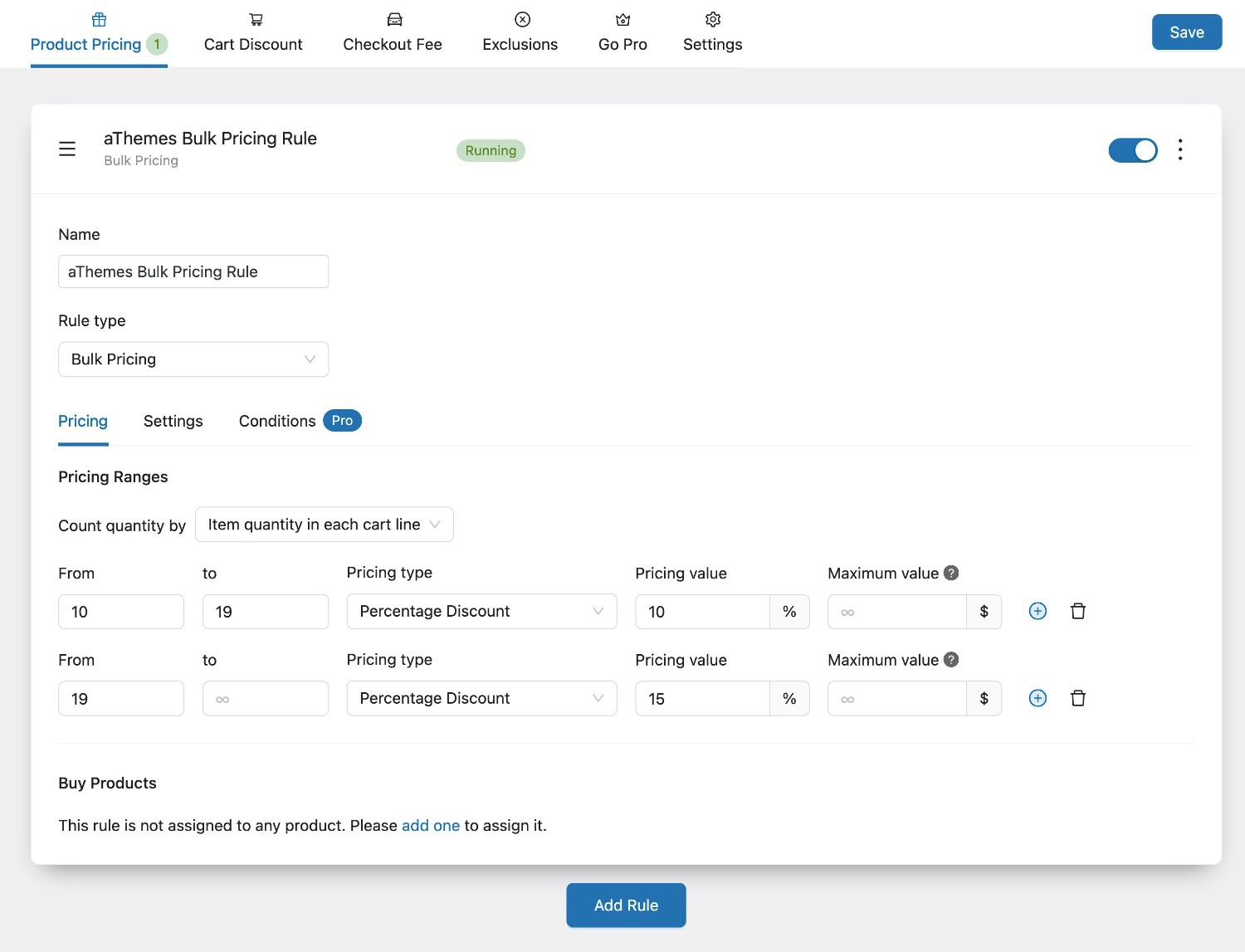Screen dimensions: 1245x952
Task: Go to the Exclusions tab
Action: (520, 33)
